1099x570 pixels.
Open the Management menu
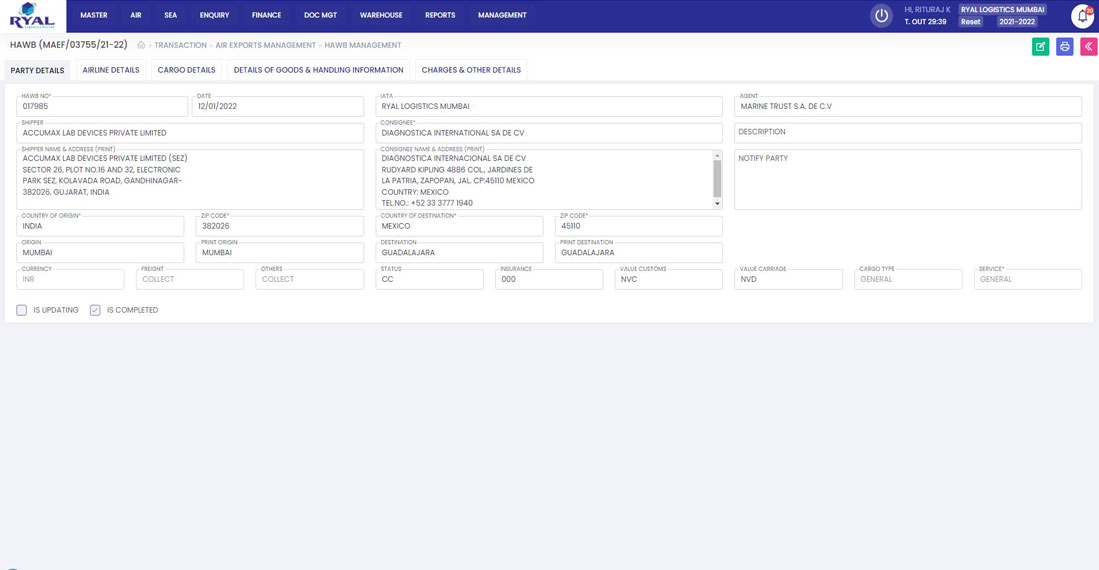pos(502,15)
